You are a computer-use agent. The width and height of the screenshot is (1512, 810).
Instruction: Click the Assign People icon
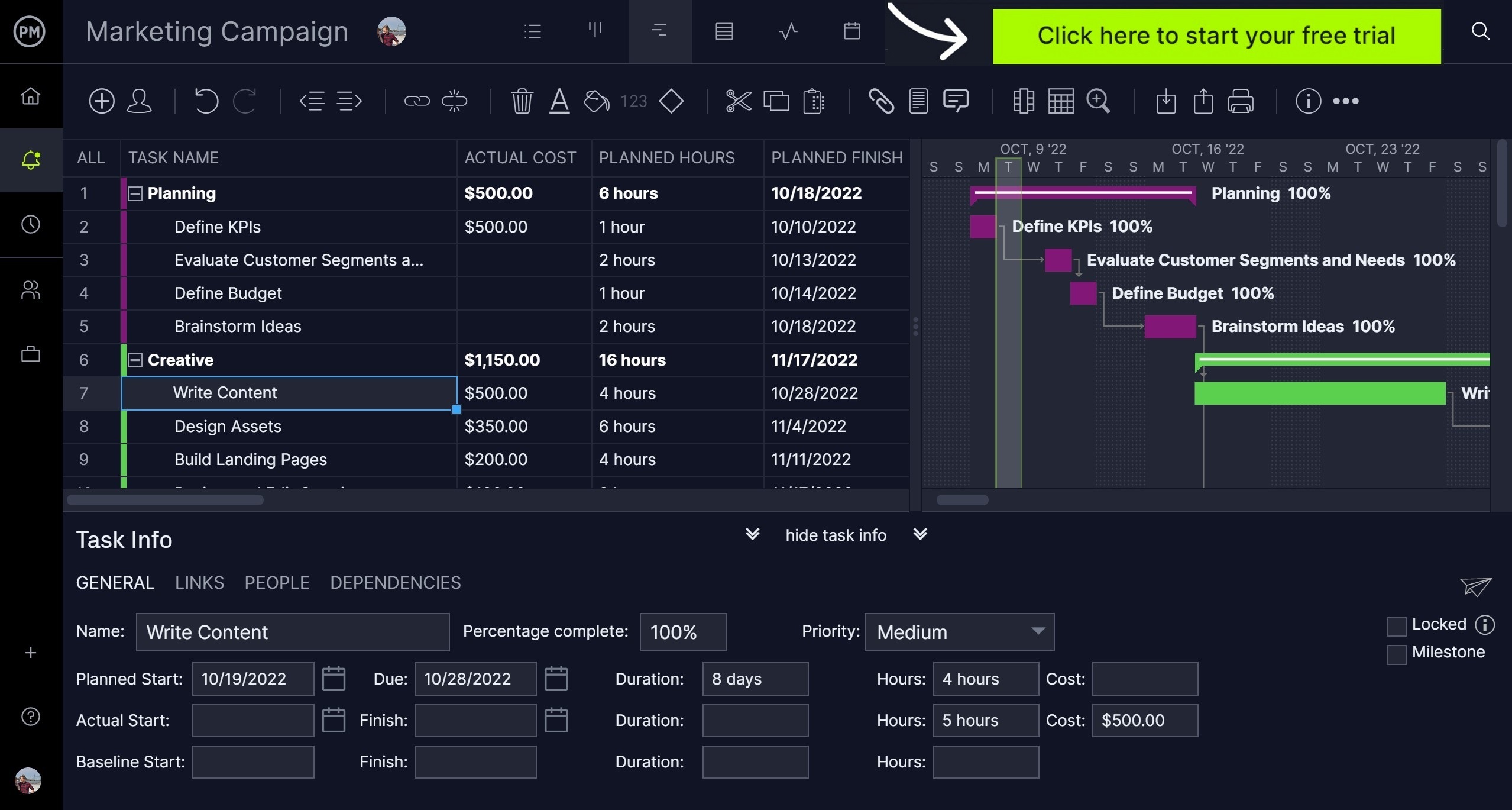pyautogui.click(x=140, y=100)
